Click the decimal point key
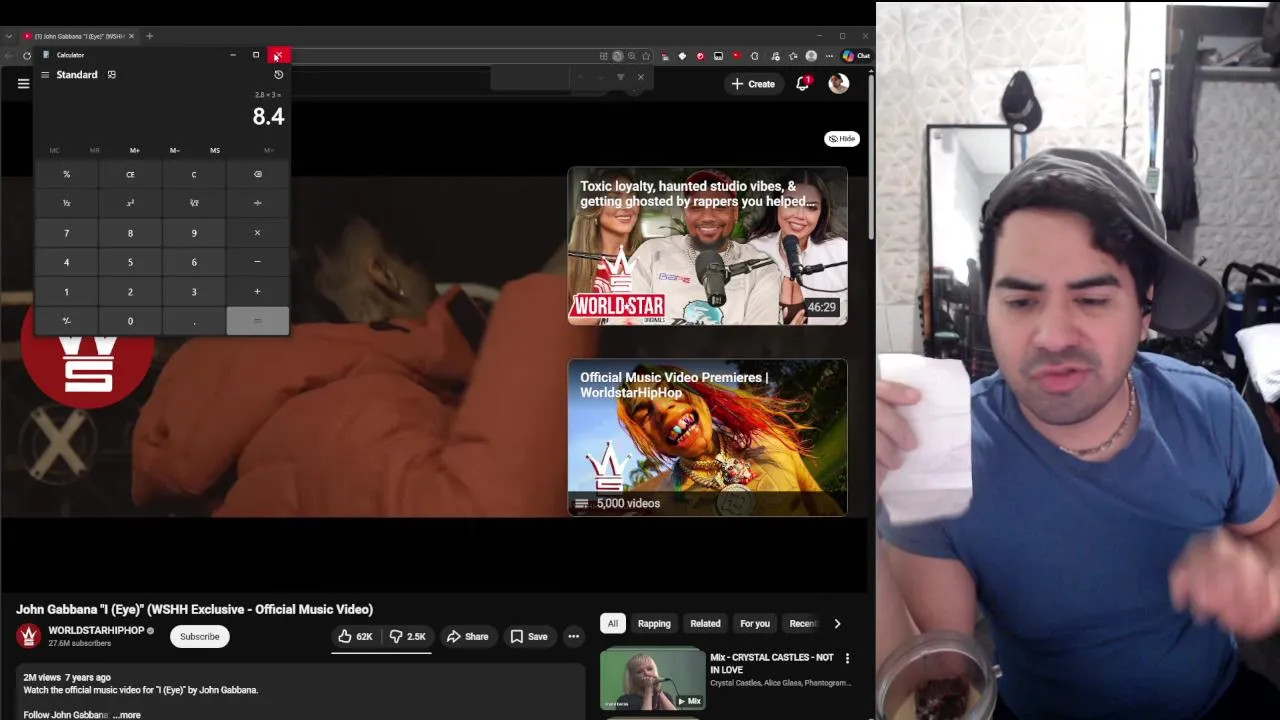Image resolution: width=1280 pixels, height=720 pixels. coord(194,321)
